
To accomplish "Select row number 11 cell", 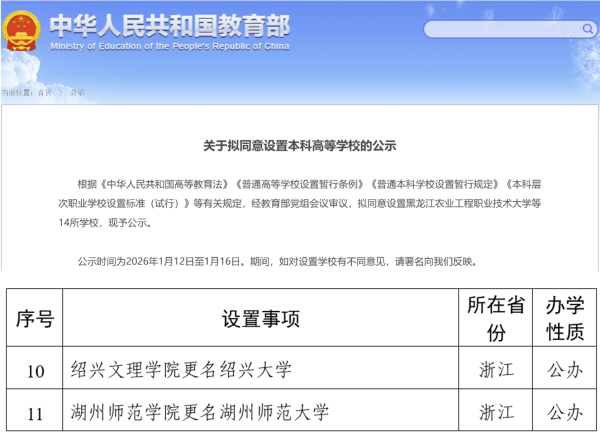I will (35, 412).
